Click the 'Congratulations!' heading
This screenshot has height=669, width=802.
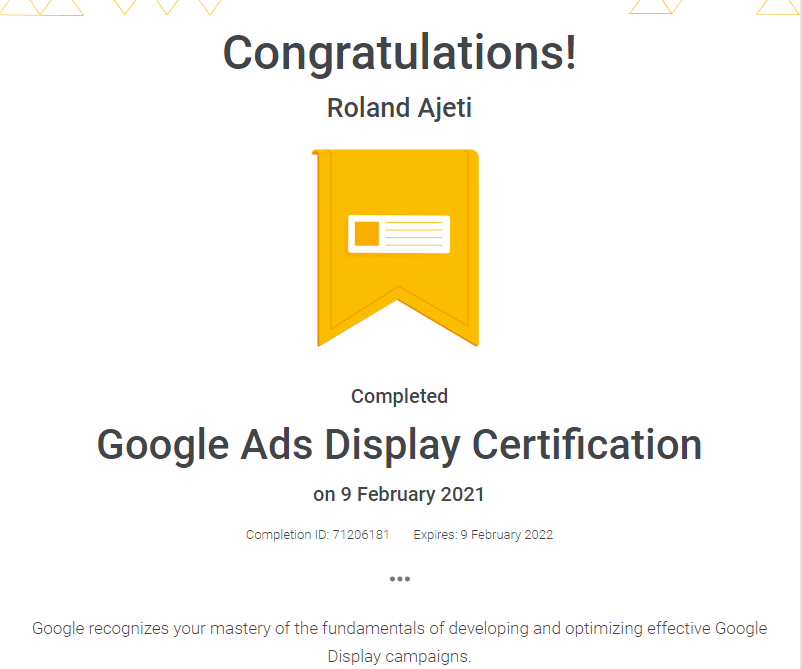click(399, 53)
